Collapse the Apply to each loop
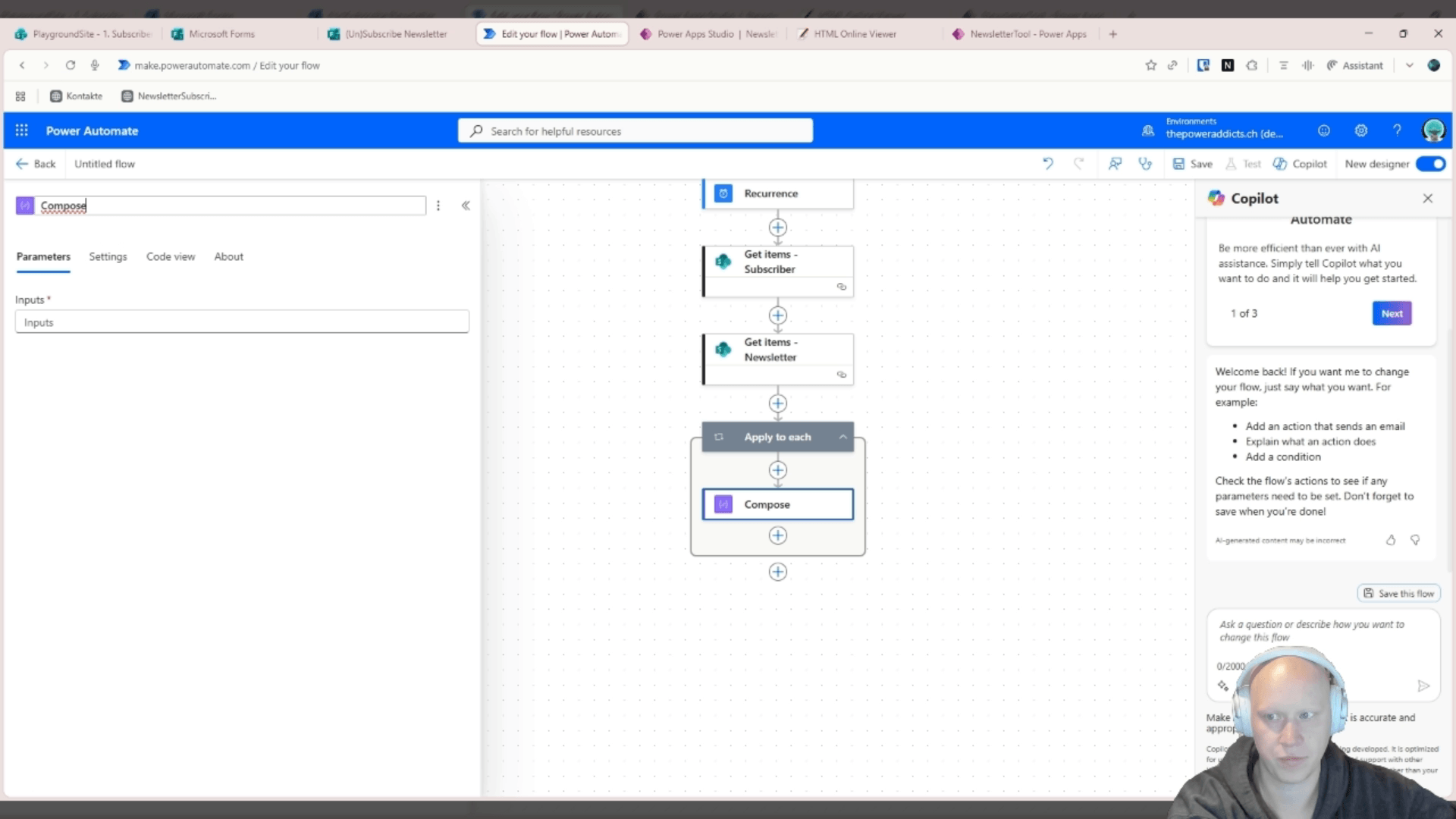Viewport: 1456px width, 819px height. [x=843, y=437]
